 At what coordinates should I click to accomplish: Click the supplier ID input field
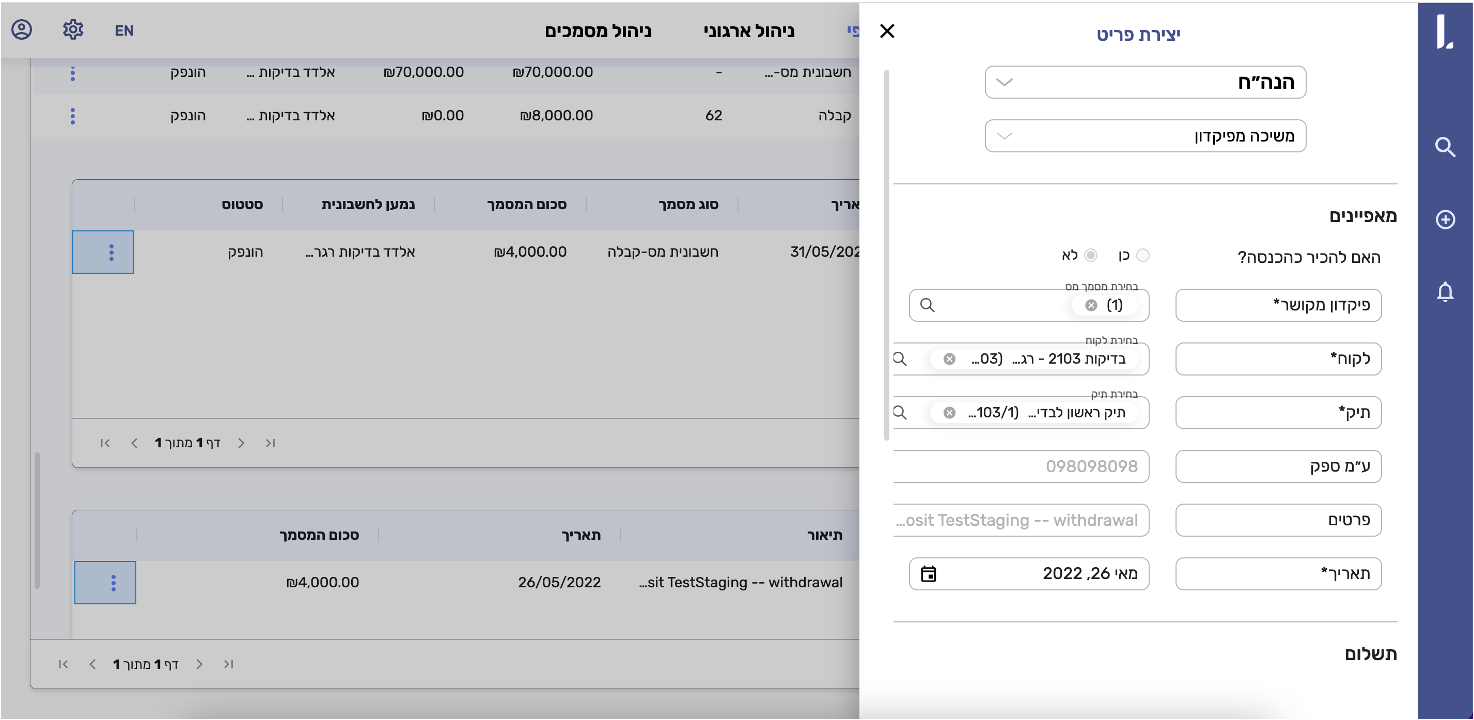point(1021,466)
